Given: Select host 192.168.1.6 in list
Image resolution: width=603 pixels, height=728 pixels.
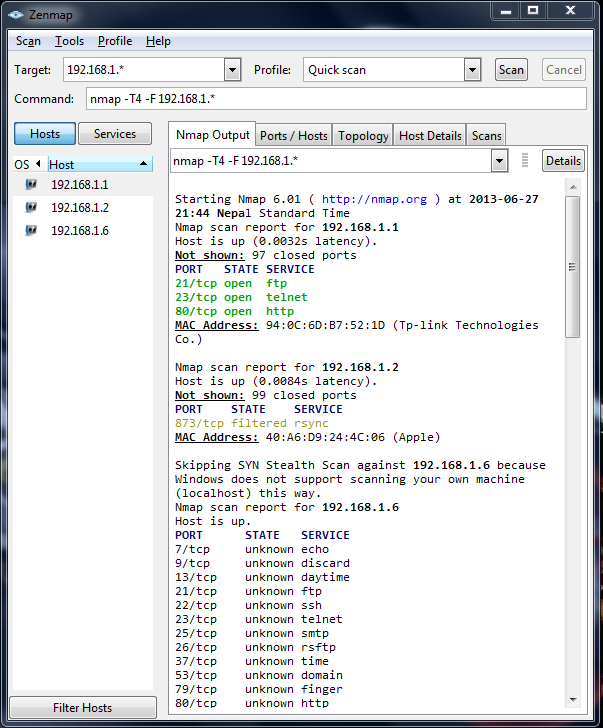Looking at the screenshot, I should 83,230.
